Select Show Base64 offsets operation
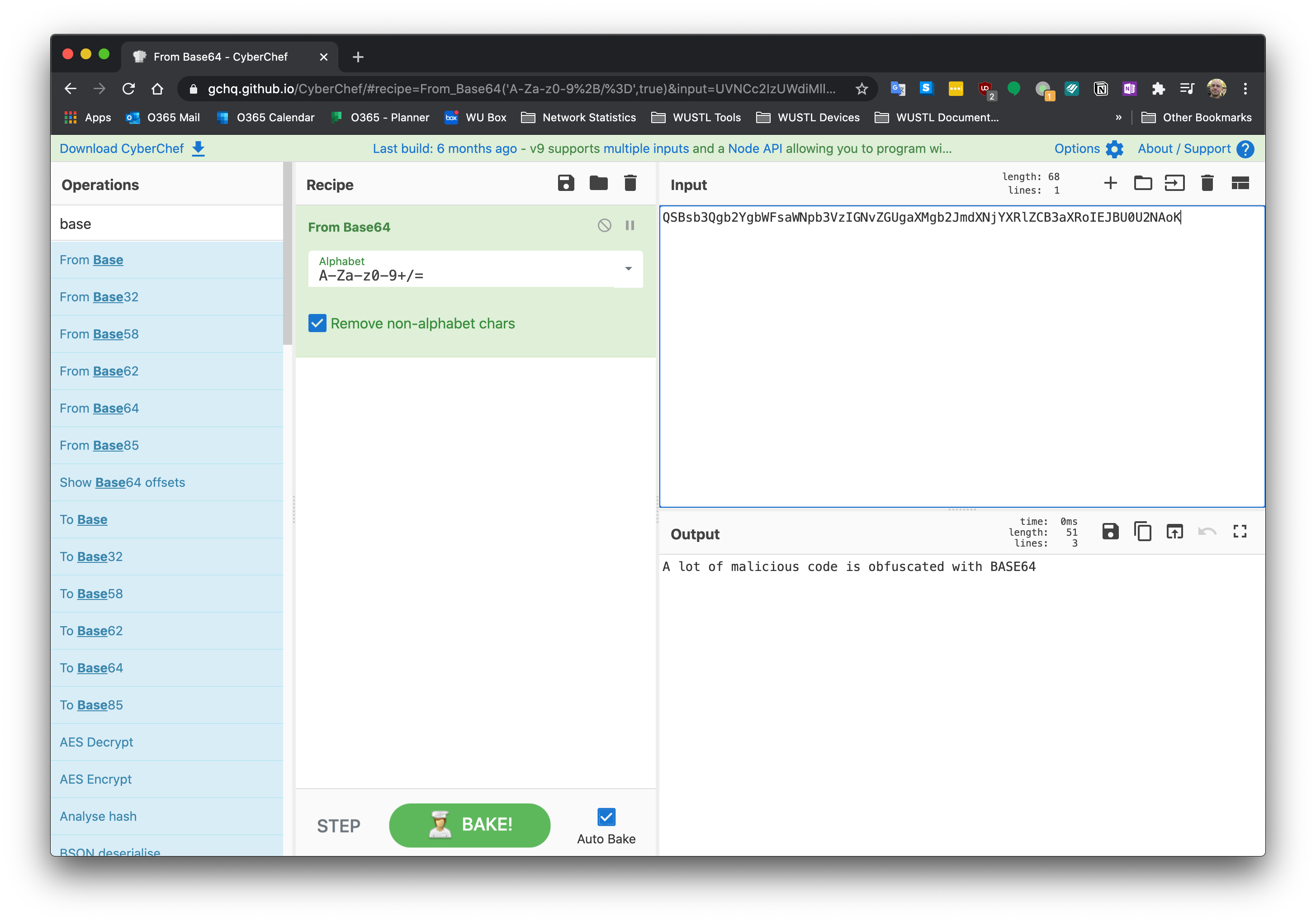Viewport: 1316px width, 923px height. pos(167,483)
